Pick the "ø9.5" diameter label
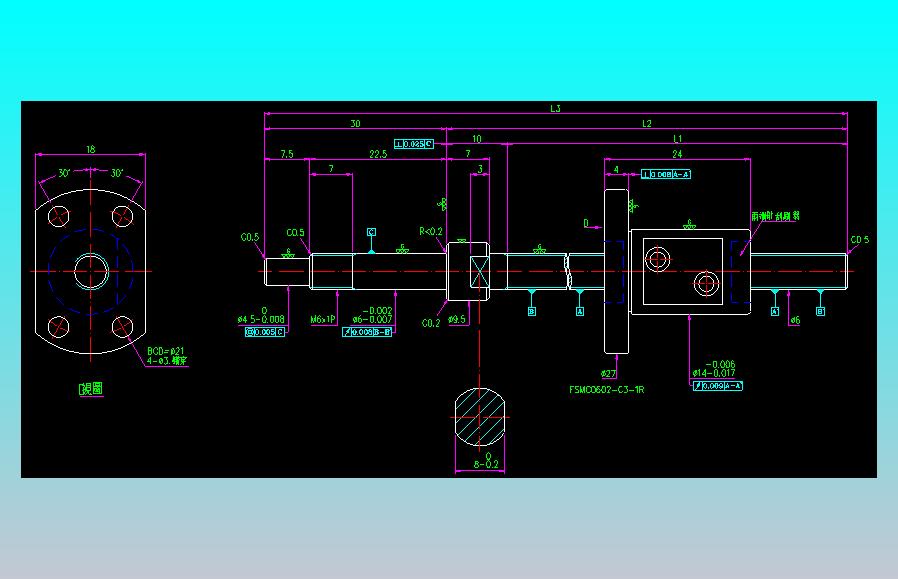This screenshot has width=898, height=579. tap(456, 320)
